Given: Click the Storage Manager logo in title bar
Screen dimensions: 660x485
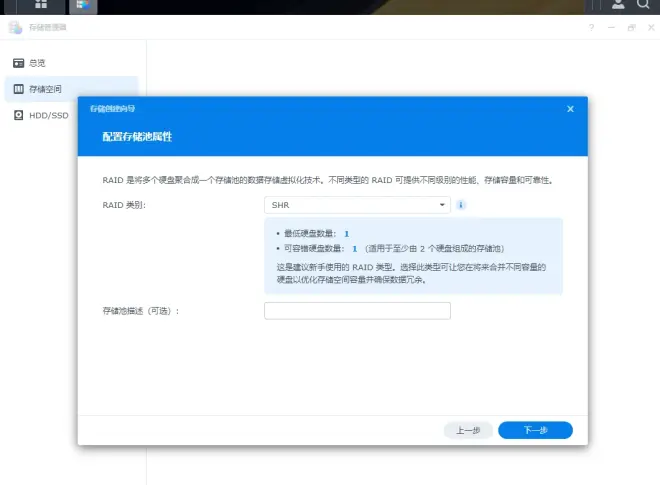Looking at the screenshot, I should 14,28.
